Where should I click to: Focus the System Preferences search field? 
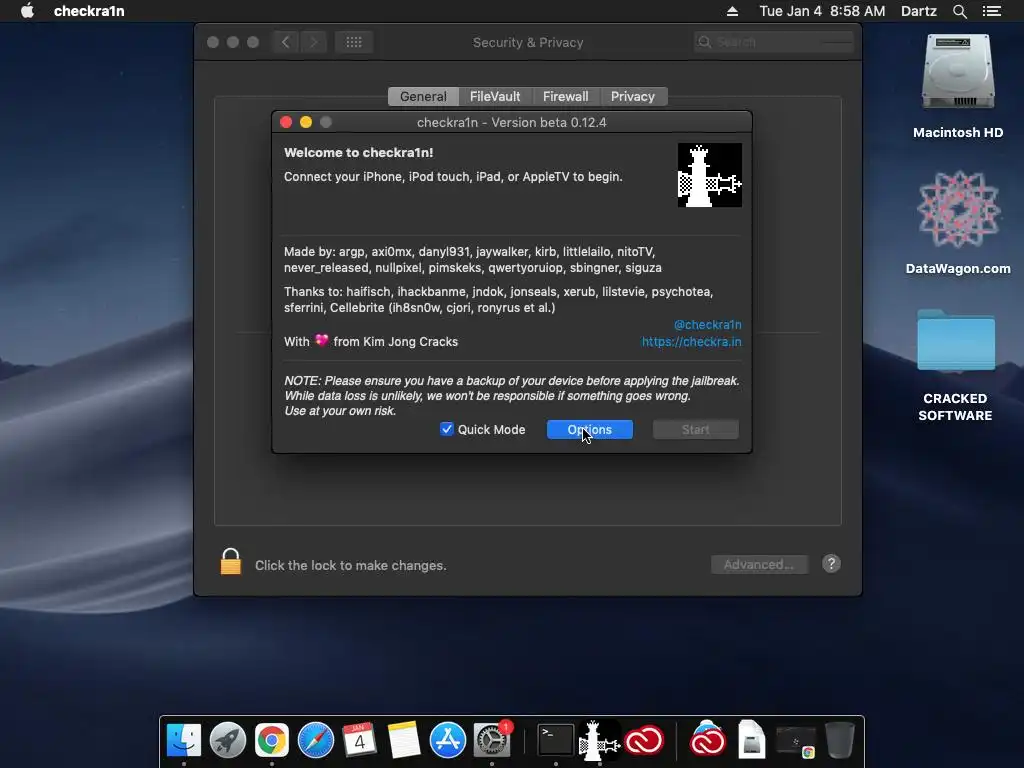coord(774,42)
